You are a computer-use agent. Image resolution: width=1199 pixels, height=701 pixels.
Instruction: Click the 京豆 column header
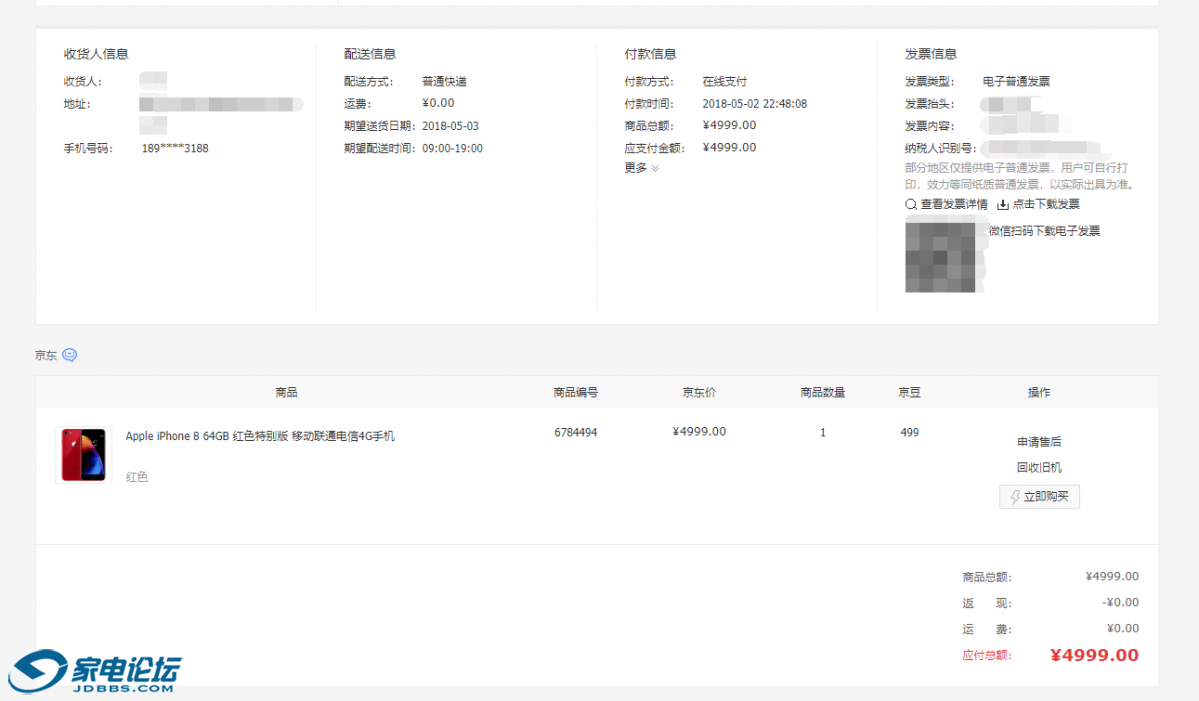(909, 393)
